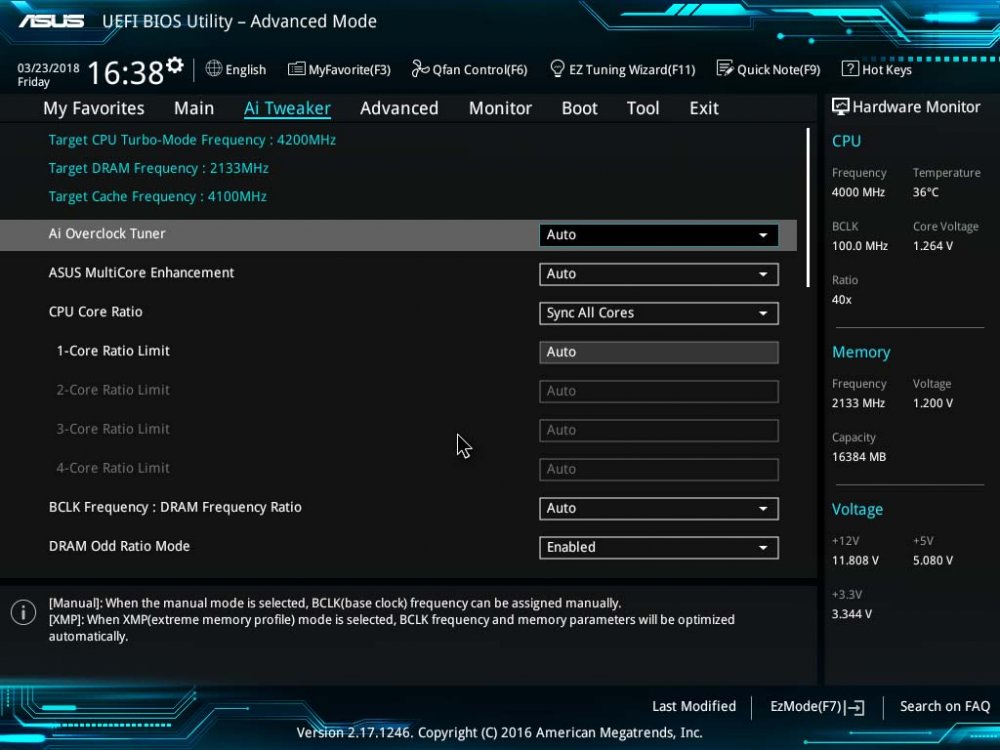The height and width of the screenshot is (750, 1000).
Task: Click the 1.264 V core voltage value
Action: point(932,246)
